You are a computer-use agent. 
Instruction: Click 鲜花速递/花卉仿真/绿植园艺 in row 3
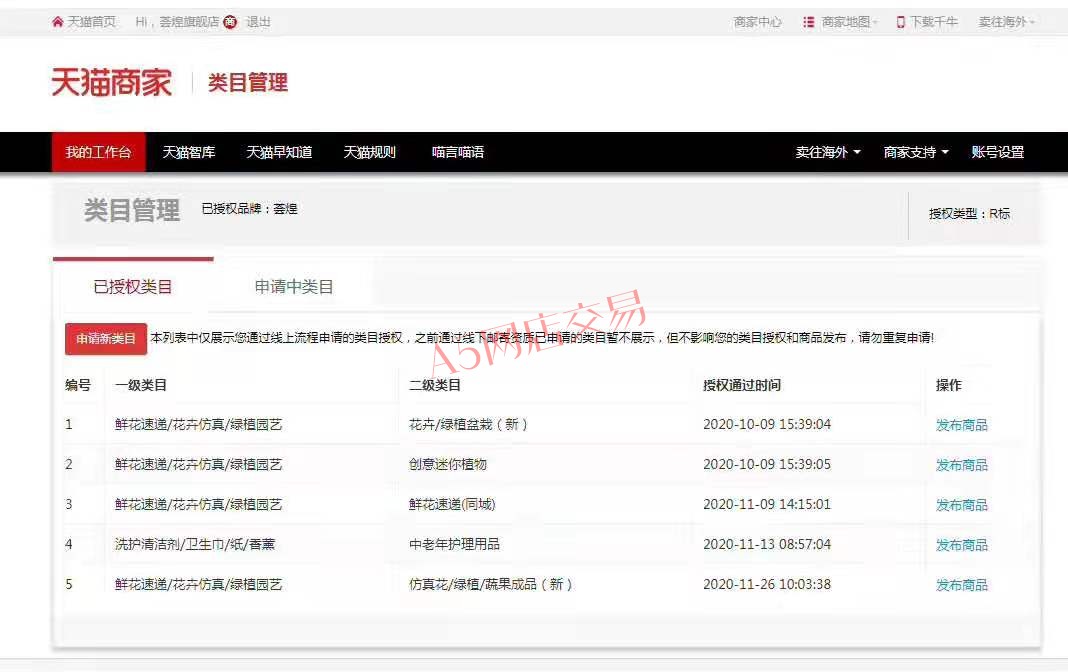click(198, 504)
